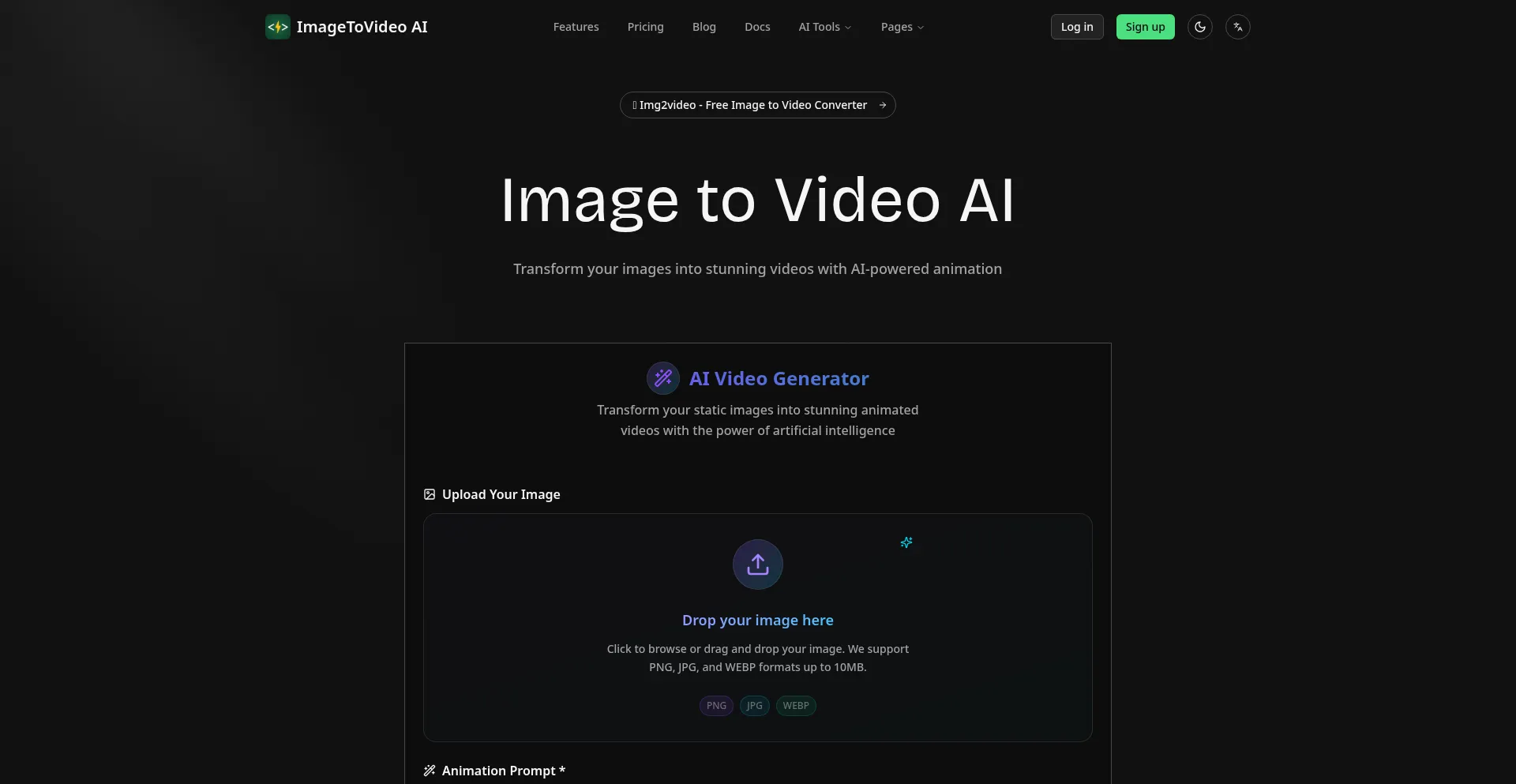Expand the Pages dropdown menu
1516x784 pixels.
click(902, 27)
